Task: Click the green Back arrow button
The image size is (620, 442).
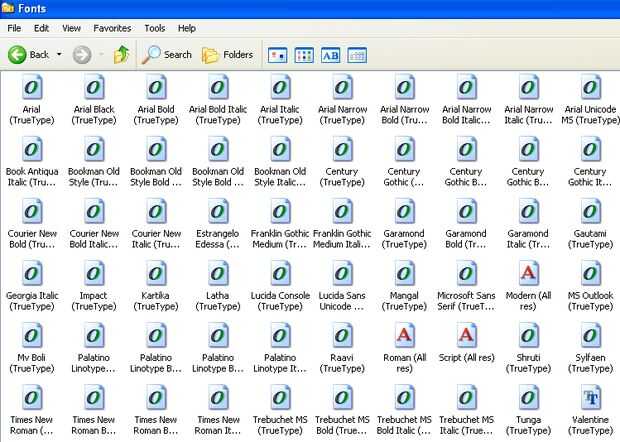Action: point(17,55)
